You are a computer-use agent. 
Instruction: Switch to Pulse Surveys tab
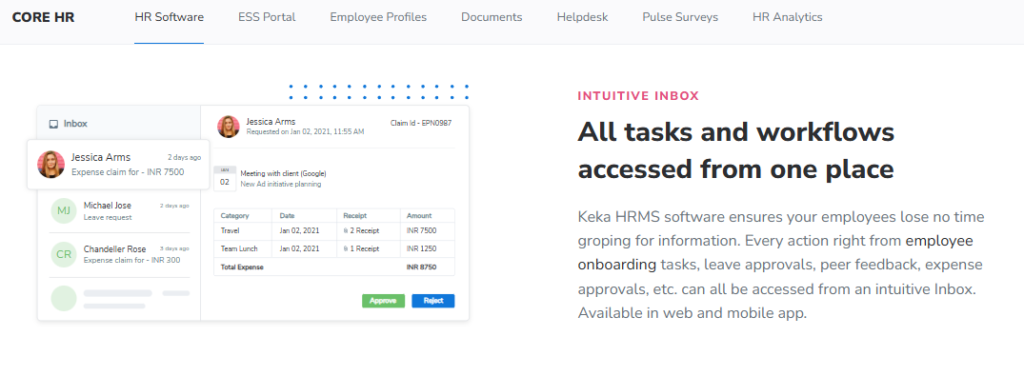coord(680,18)
